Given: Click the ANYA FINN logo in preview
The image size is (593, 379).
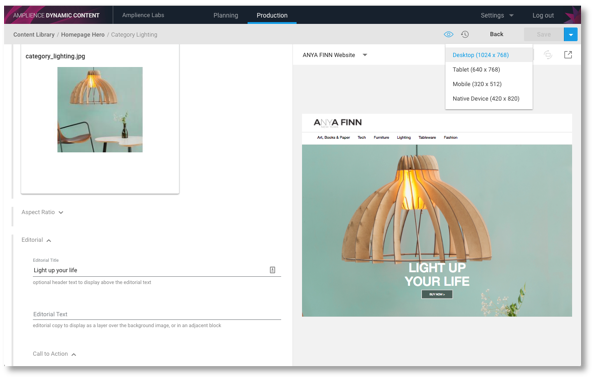Looking at the screenshot, I should pos(338,123).
